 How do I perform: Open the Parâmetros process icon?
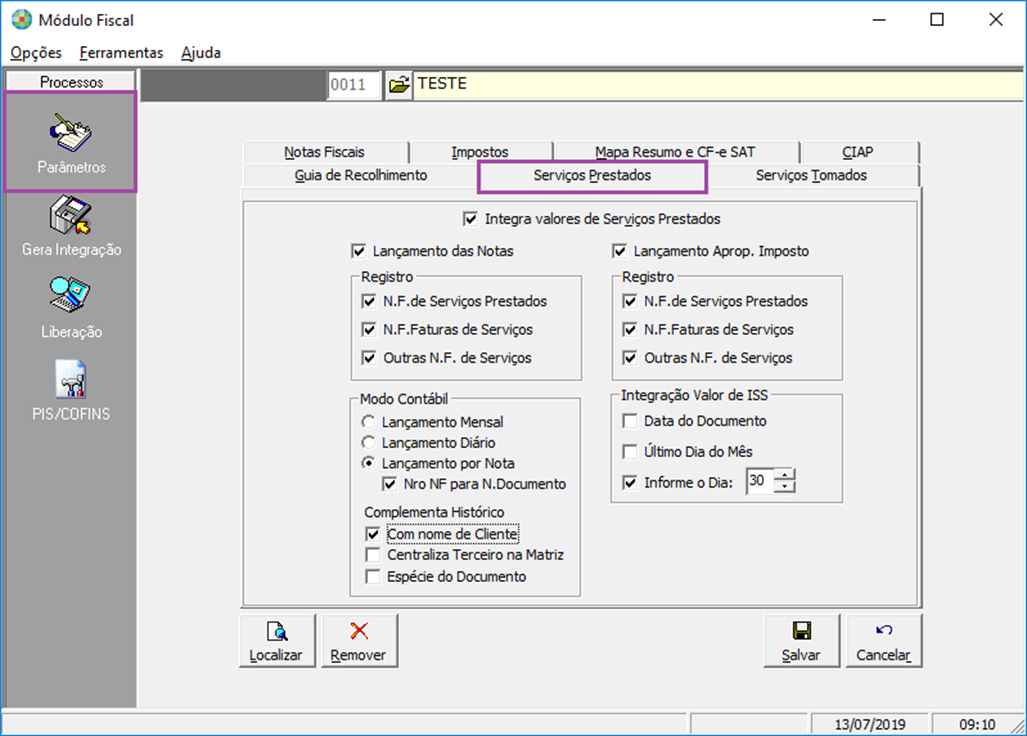coord(71,143)
